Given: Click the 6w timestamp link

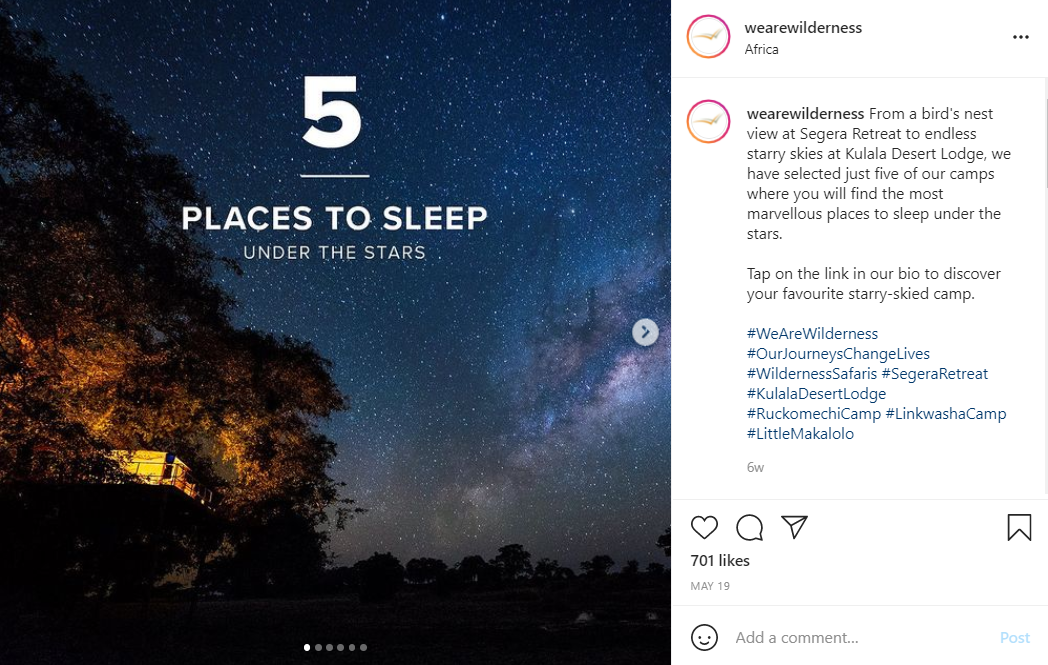Looking at the screenshot, I should 755,467.
